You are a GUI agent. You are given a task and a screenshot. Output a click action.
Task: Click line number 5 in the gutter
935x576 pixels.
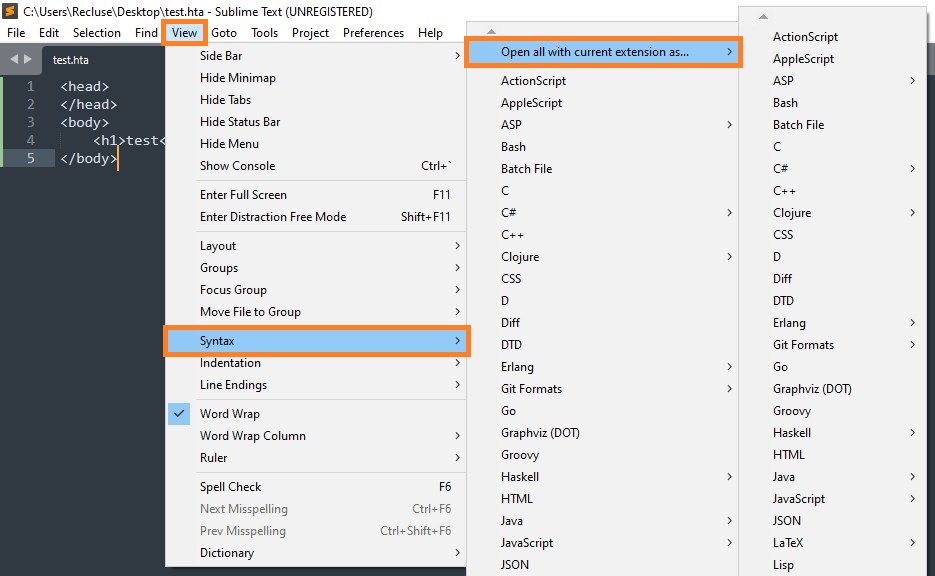point(31,158)
